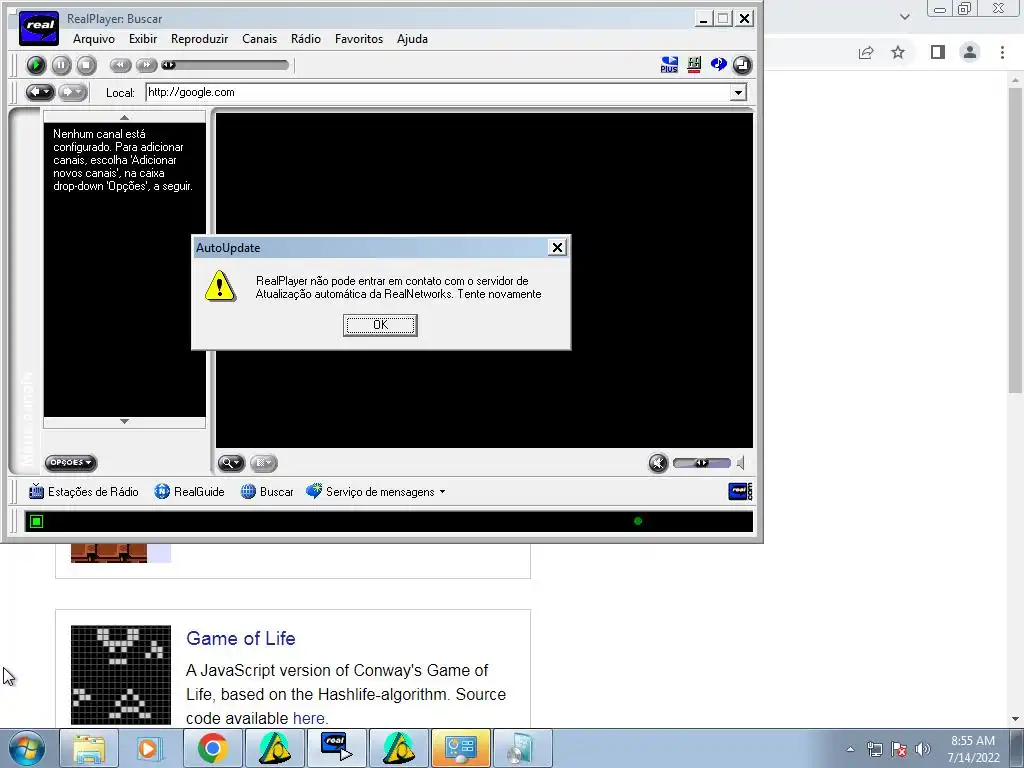Open Windows Explorer from the taskbar
Image resolution: width=1024 pixels, height=768 pixels.
click(89, 748)
